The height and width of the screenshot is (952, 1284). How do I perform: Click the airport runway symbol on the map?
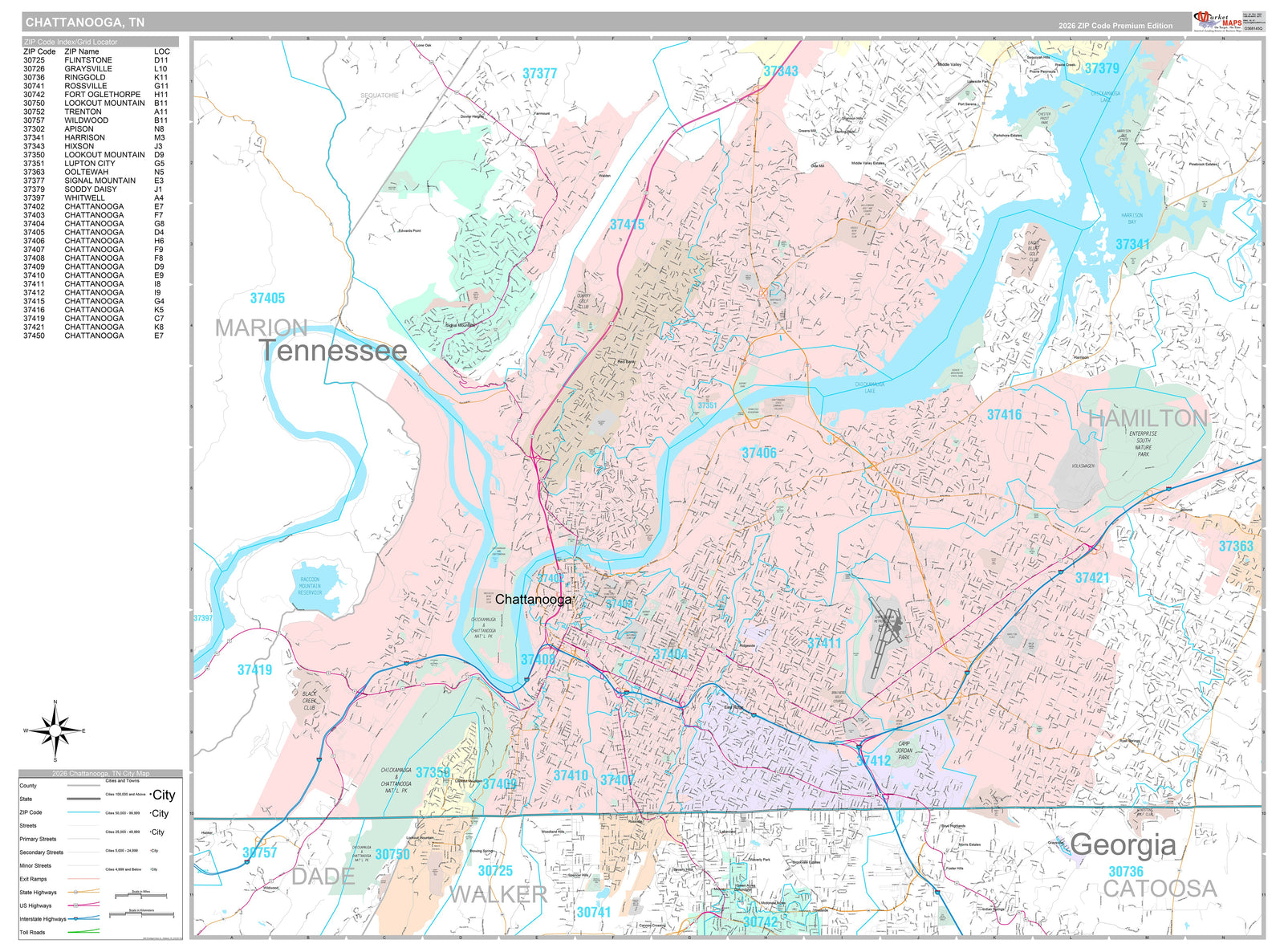888,637
